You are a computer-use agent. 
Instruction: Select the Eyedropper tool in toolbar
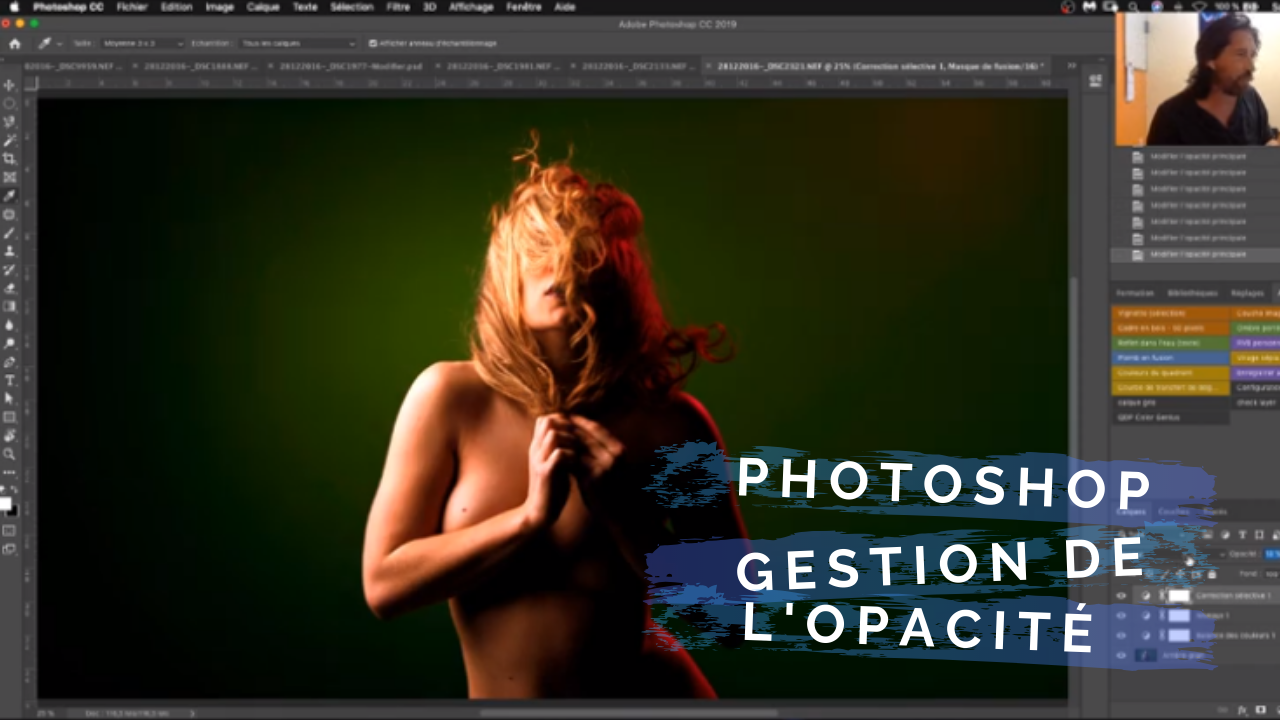click(10, 196)
